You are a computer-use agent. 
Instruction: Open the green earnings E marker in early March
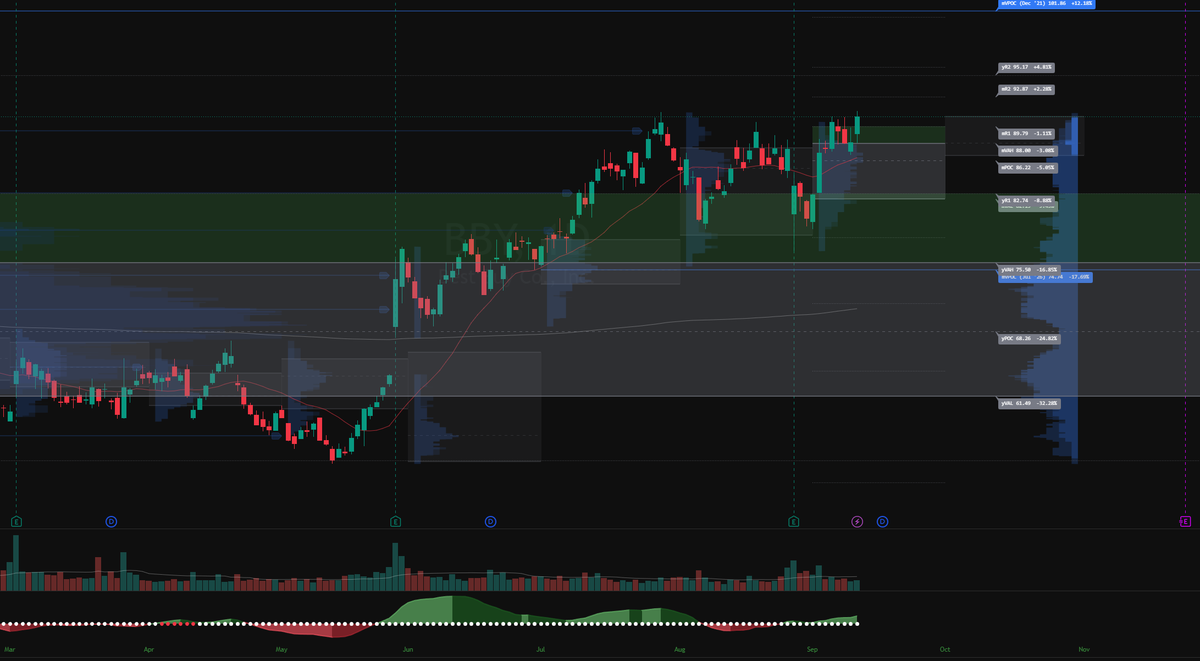click(x=17, y=521)
